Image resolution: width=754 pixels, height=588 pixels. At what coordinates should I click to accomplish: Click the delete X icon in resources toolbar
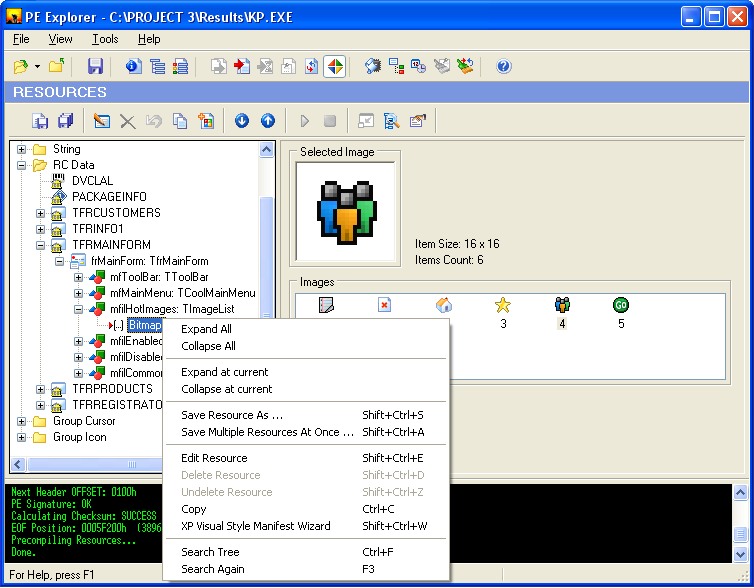(x=128, y=121)
